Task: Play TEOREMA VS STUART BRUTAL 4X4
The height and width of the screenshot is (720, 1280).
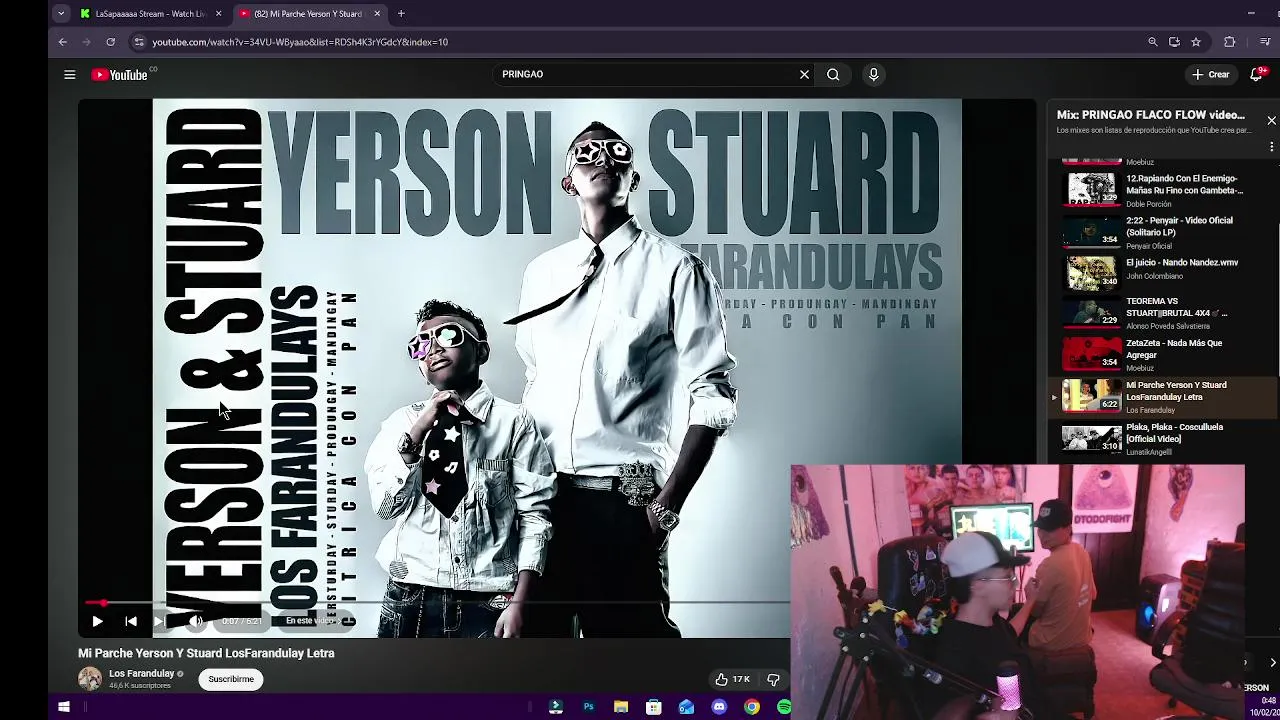Action: [x=1163, y=312]
